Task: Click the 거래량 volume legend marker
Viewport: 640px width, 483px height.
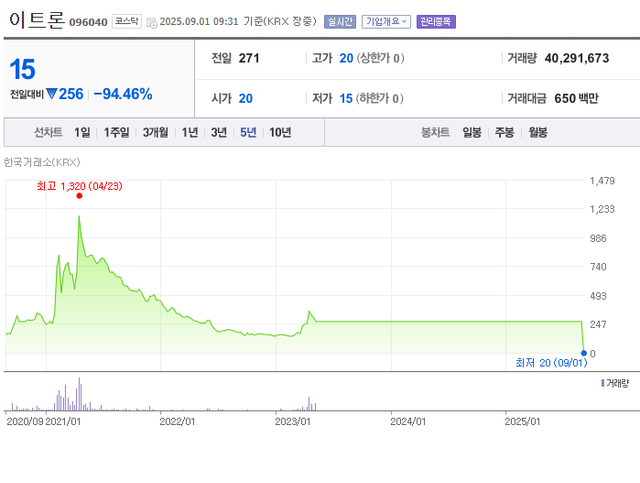Action: [602, 383]
